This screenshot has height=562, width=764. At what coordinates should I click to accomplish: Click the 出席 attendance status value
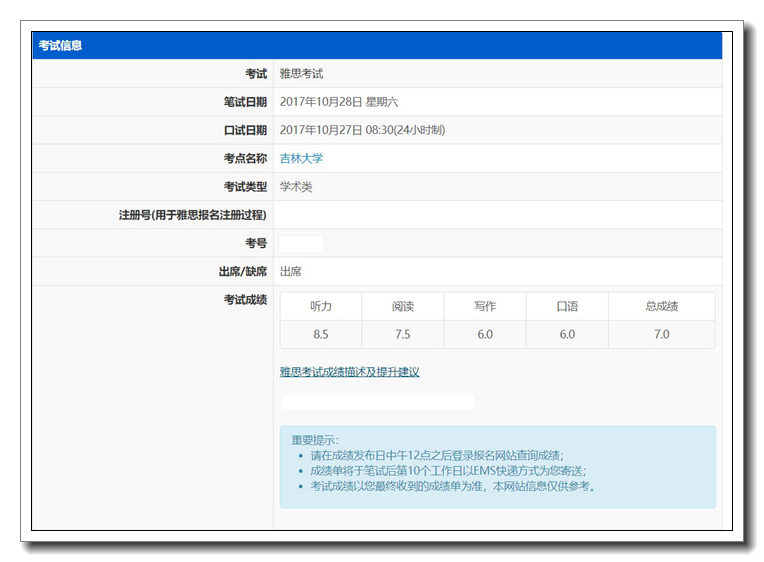(291, 271)
